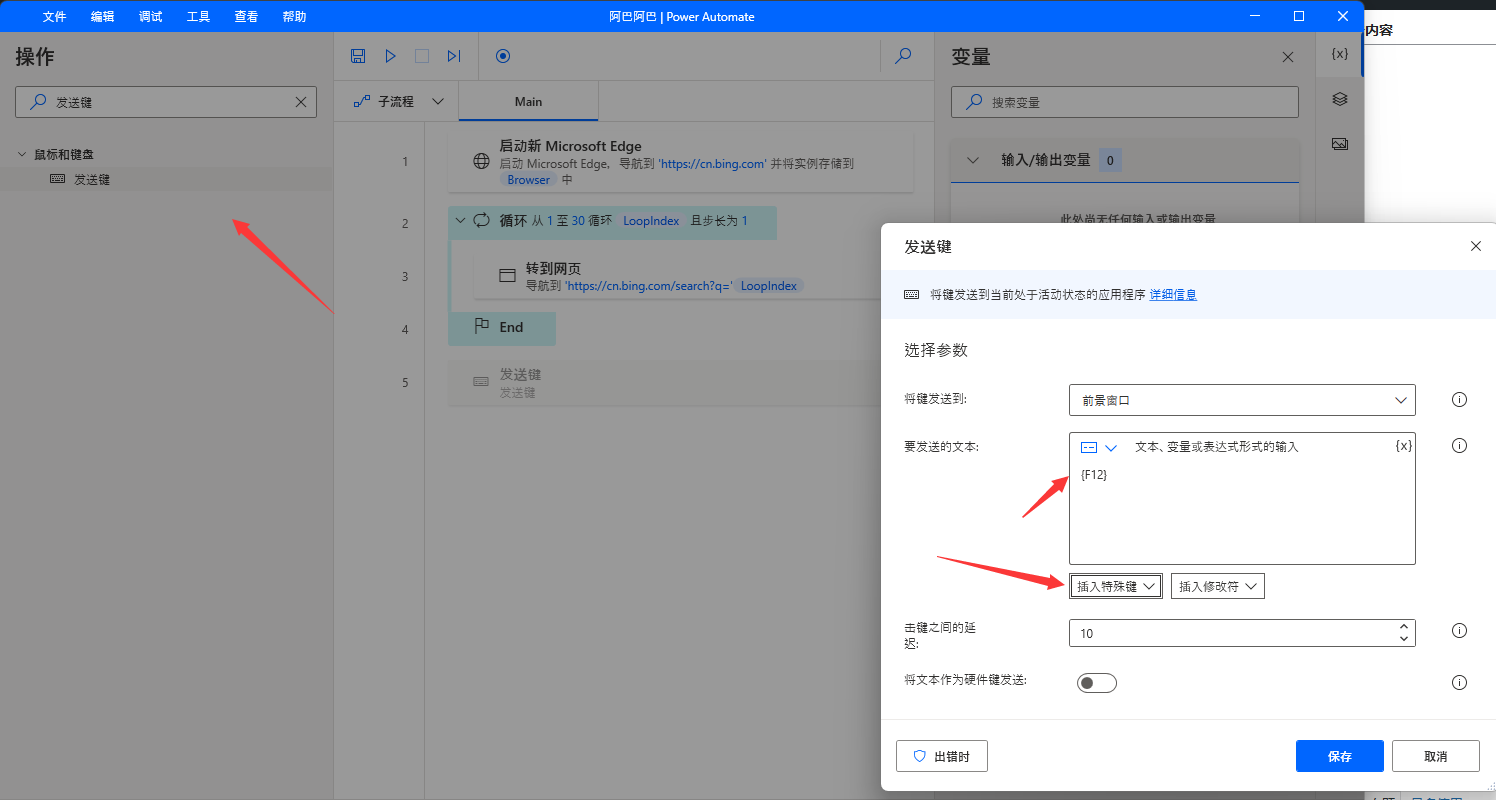Open the 插入特殊键 dropdown
Viewport: 1496px width, 800px height.
point(1116,586)
